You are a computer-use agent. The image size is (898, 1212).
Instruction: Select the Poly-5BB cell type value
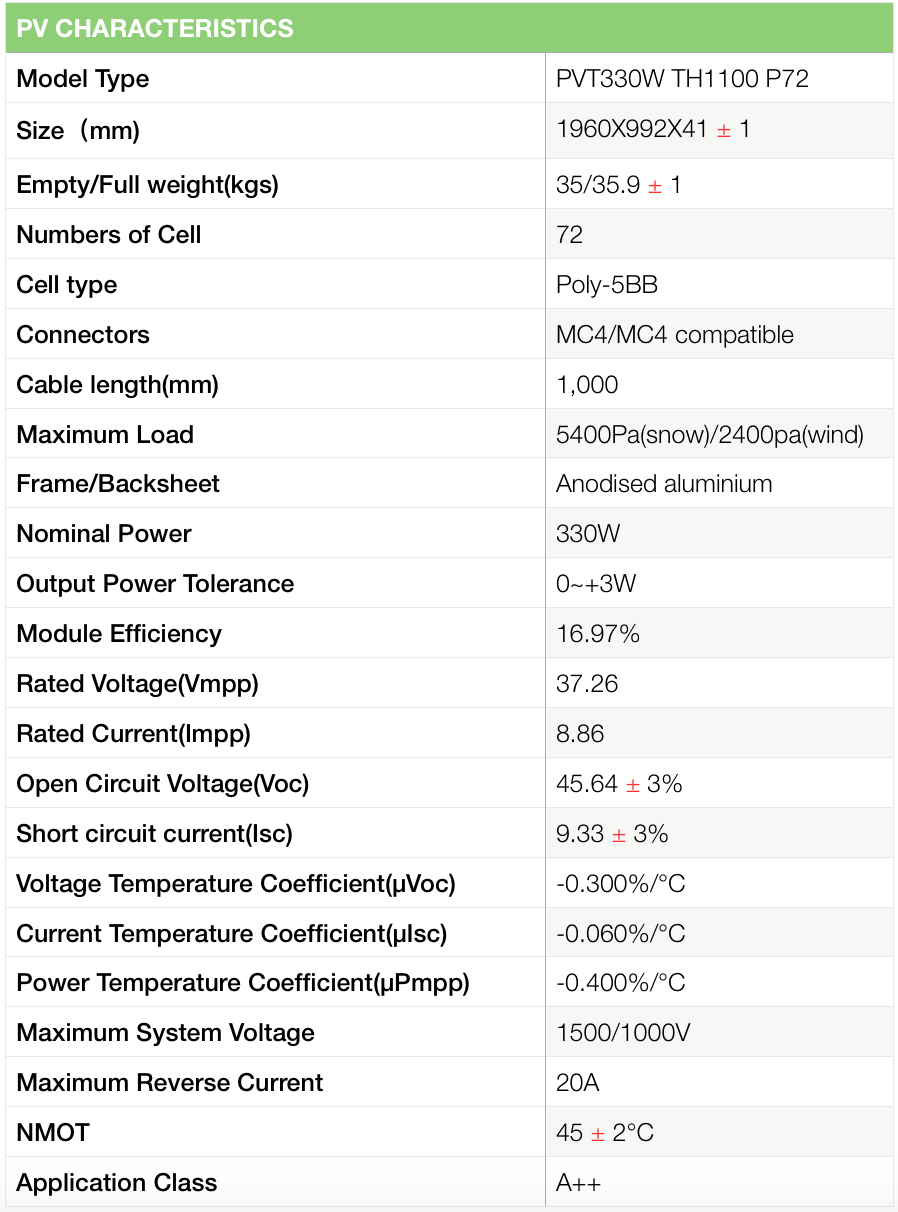607,285
